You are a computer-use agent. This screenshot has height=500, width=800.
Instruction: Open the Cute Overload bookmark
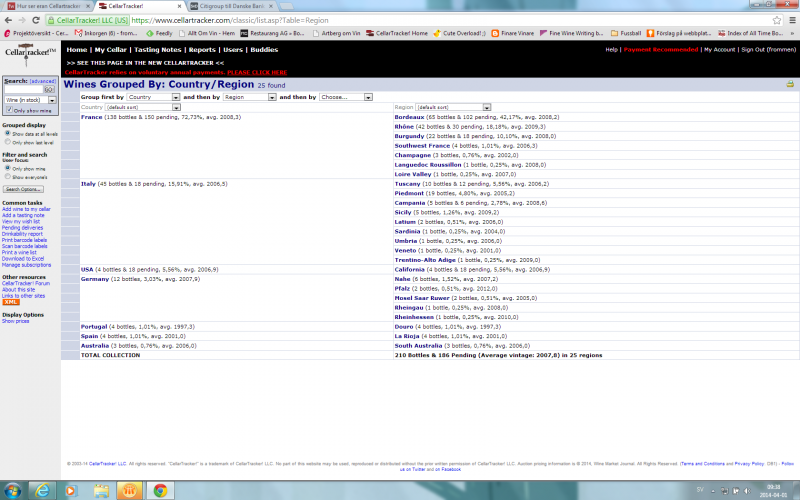pos(460,33)
